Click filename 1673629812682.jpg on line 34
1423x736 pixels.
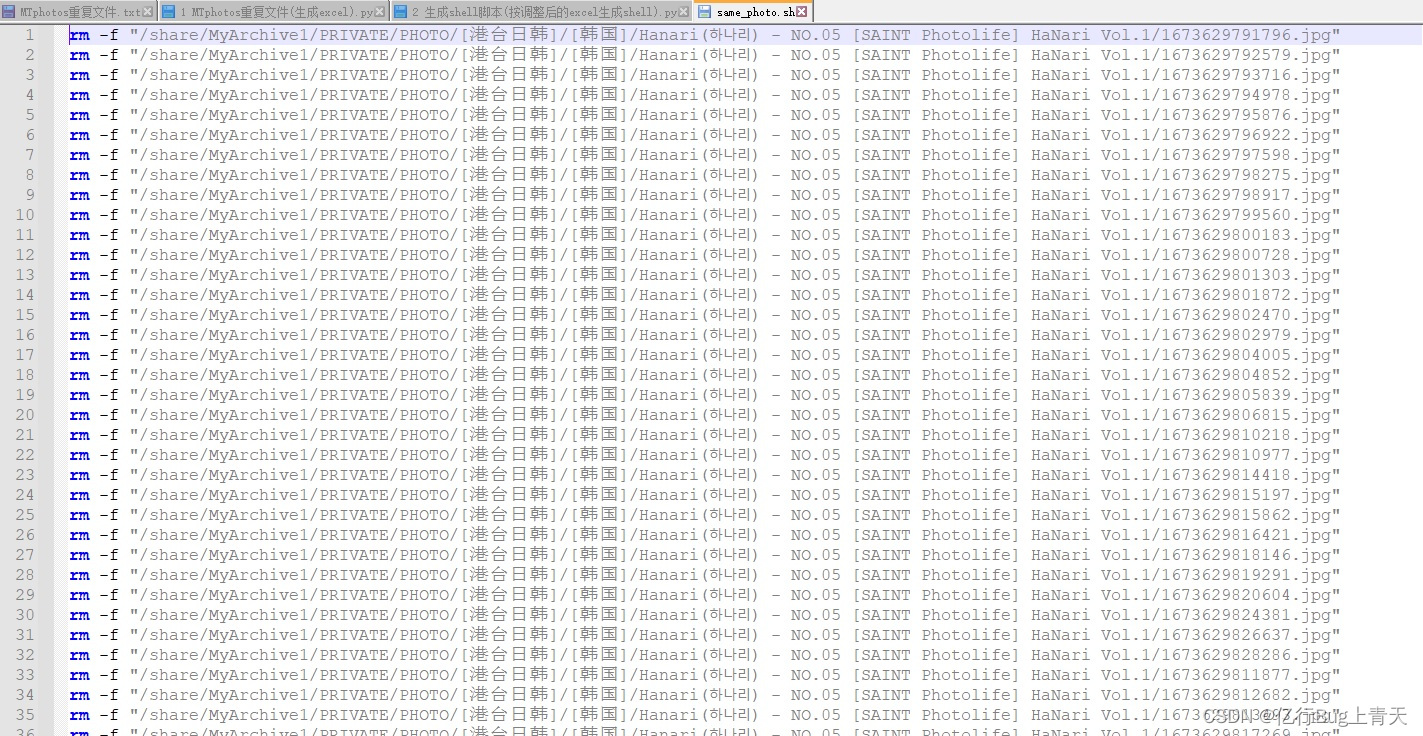tap(1246, 695)
